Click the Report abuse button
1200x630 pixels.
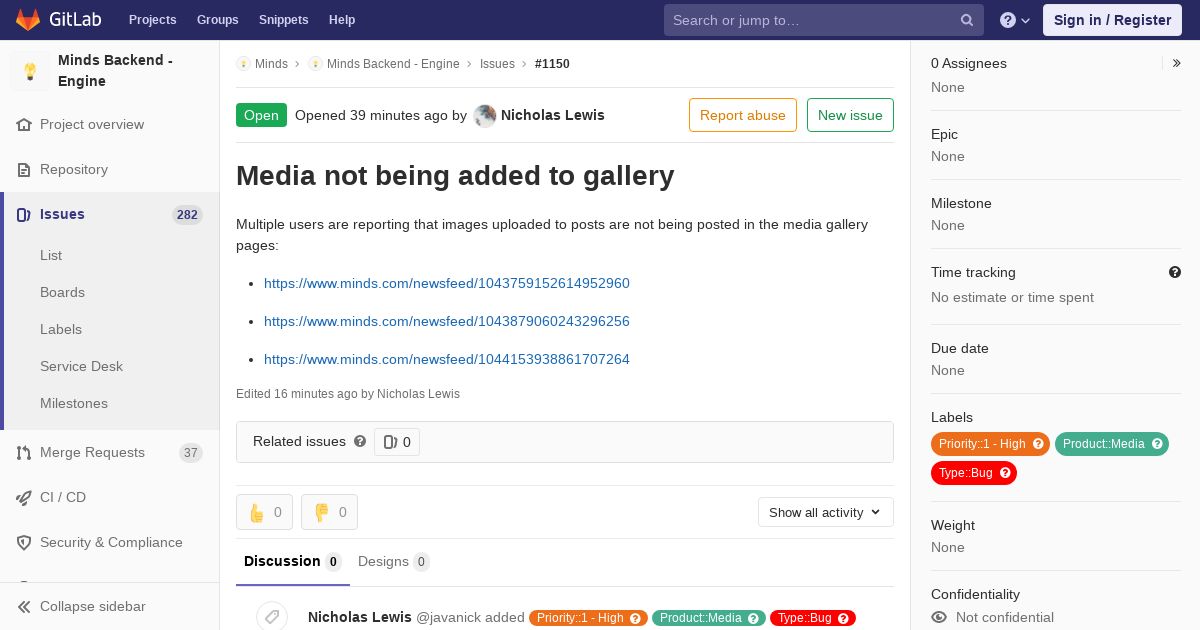(x=743, y=115)
